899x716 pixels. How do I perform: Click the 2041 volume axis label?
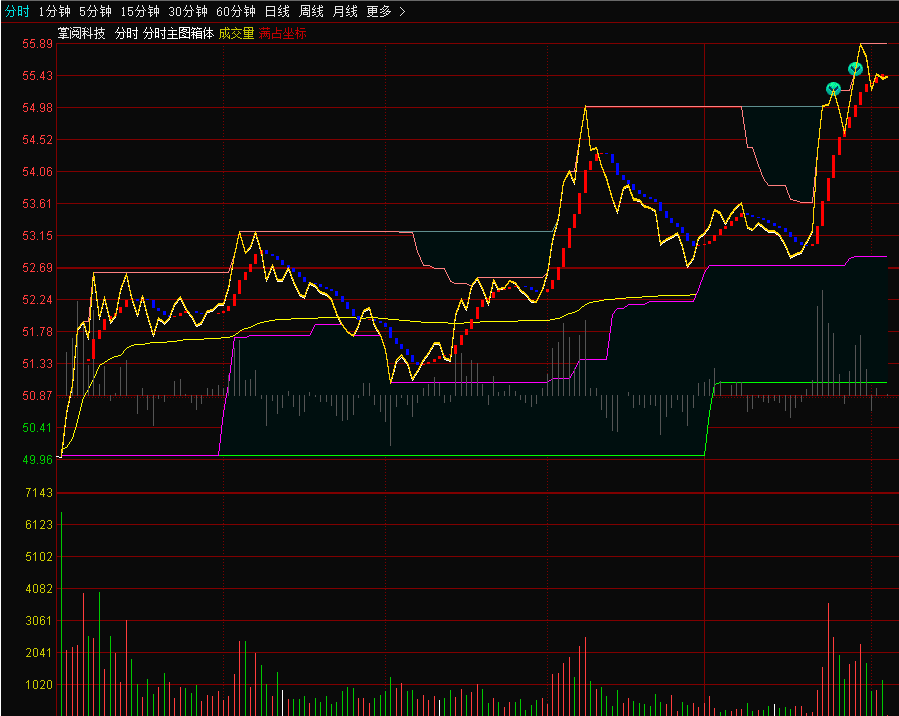coord(39,652)
